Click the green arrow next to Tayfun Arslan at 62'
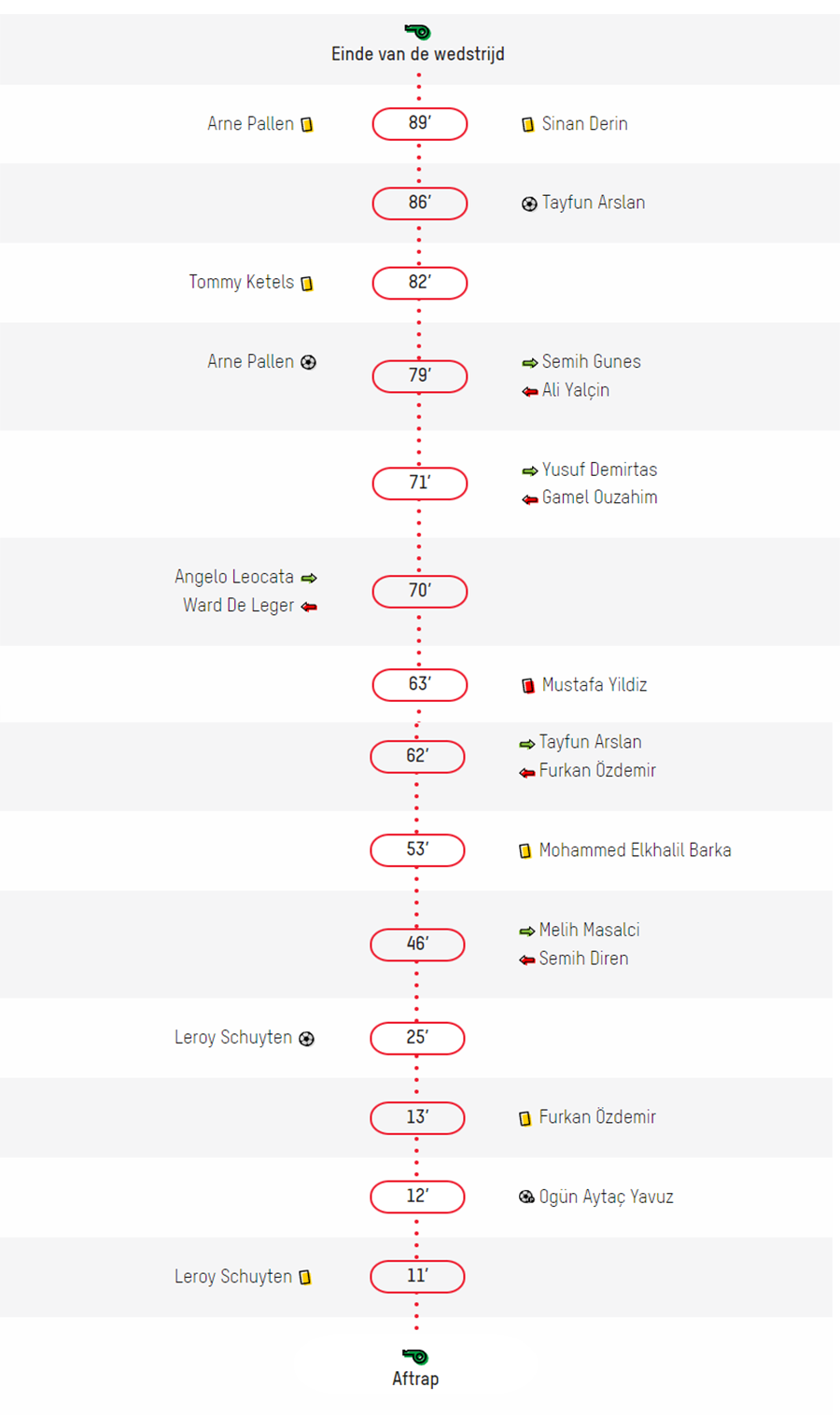The width and height of the screenshot is (840, 1415). [x=527, y=743]
